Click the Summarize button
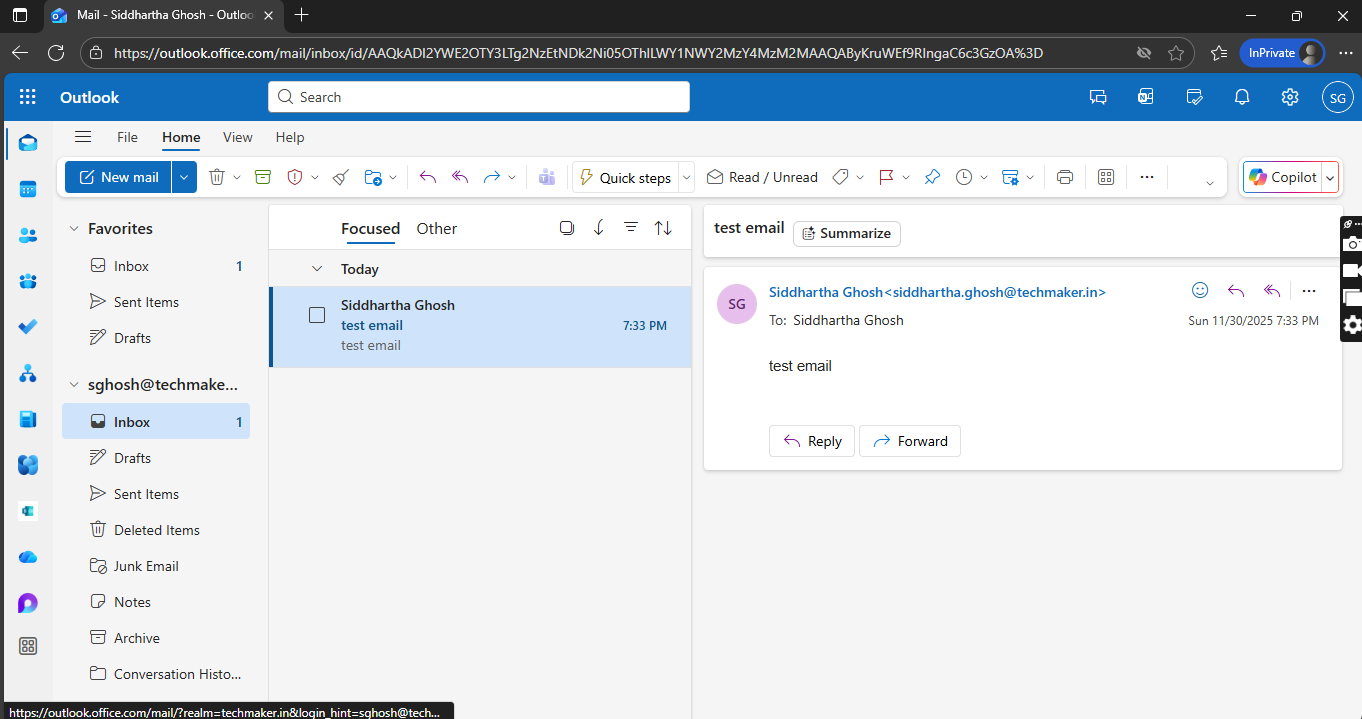 pos(846,233)
